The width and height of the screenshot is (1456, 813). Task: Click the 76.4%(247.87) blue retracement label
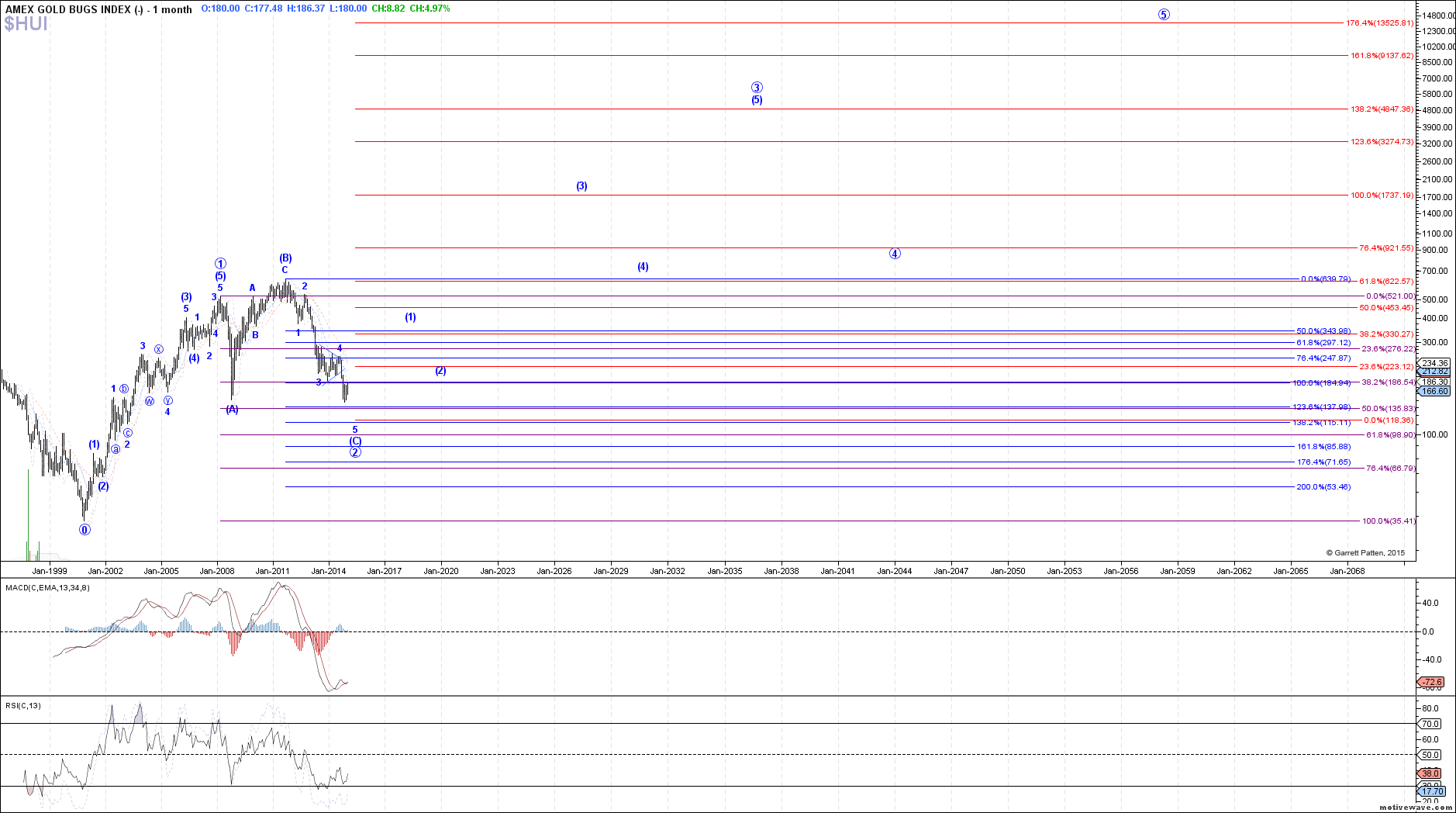coord(1323,358)
